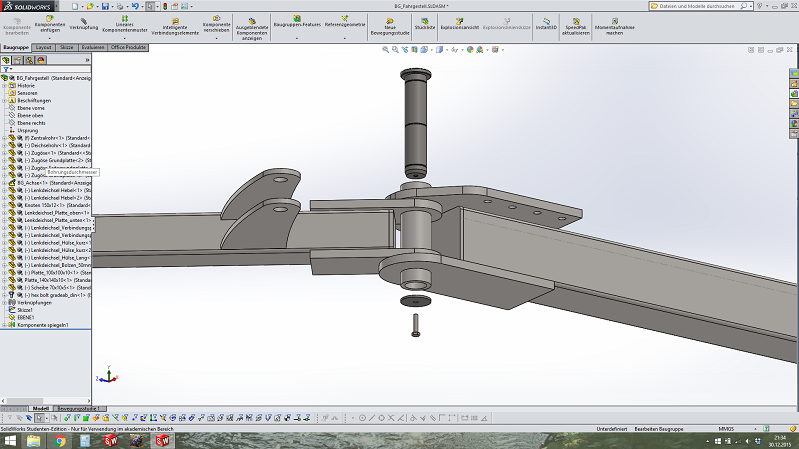Expand the Historie tree node

pos(5,86)
